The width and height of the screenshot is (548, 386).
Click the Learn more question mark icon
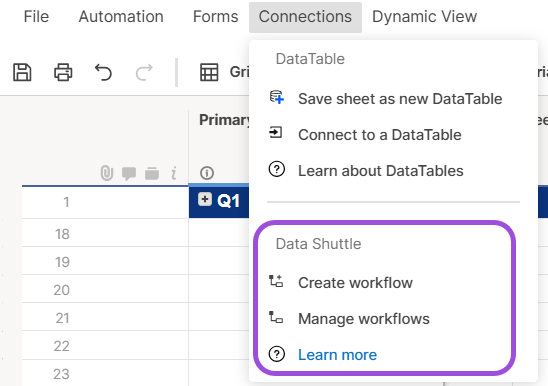277,354
